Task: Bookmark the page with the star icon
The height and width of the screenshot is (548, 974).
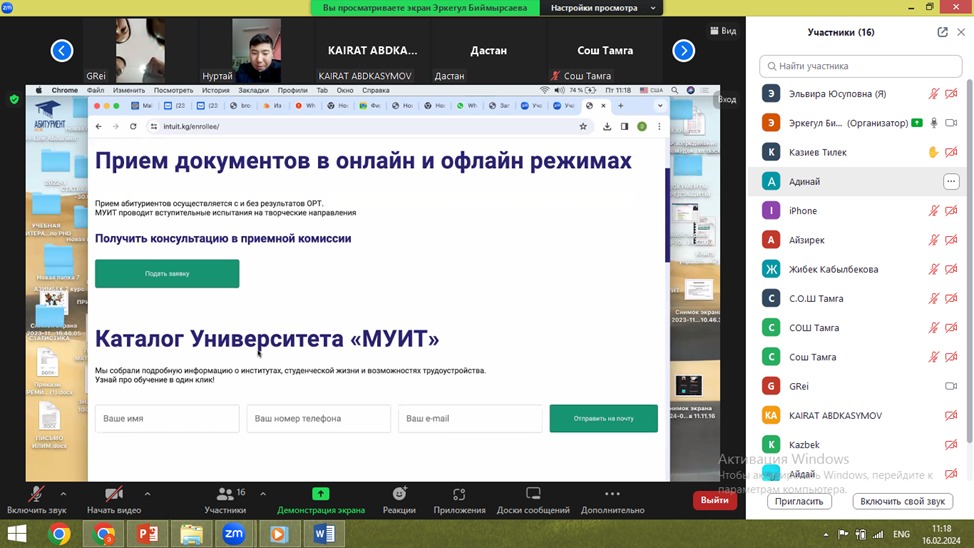Action: pyautogui.click(x=583, y=126)
